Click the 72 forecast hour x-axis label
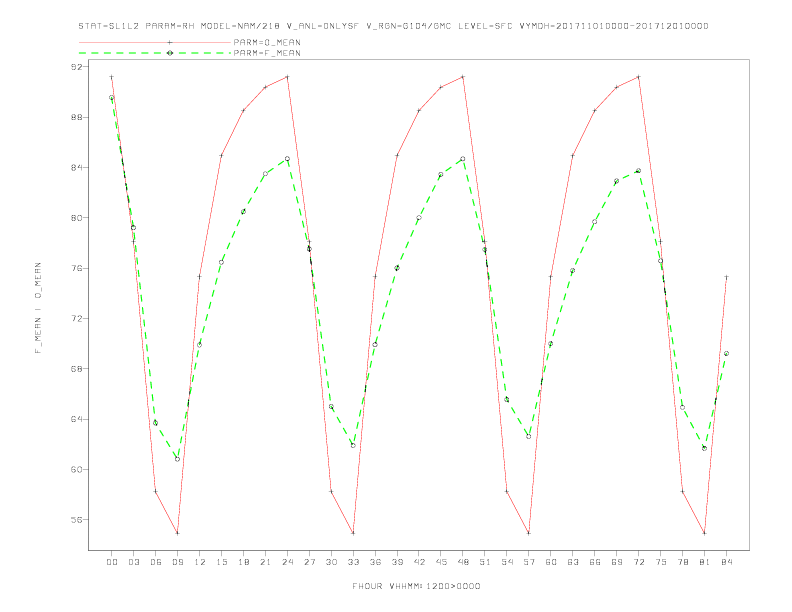 (639, 562)
